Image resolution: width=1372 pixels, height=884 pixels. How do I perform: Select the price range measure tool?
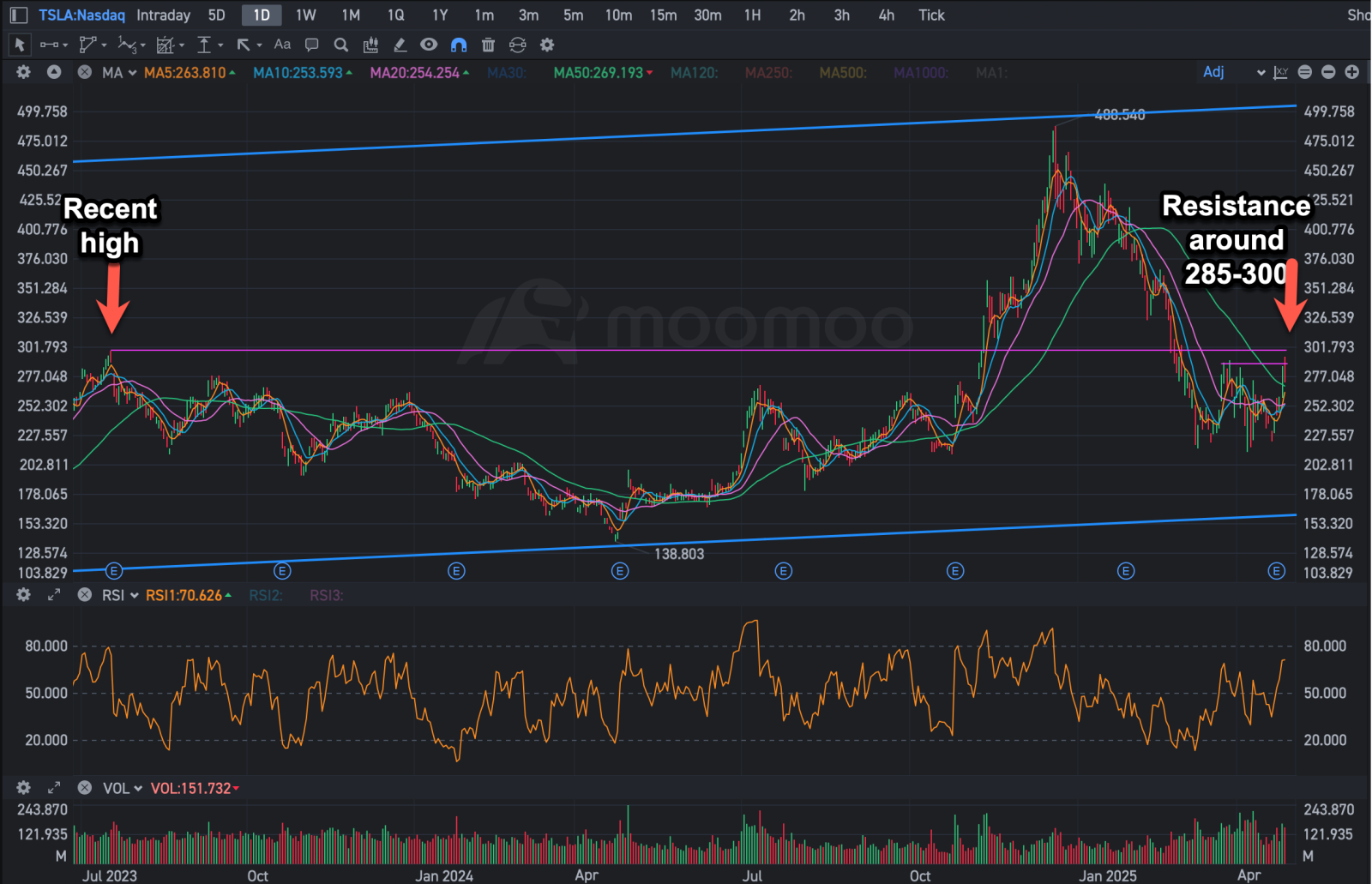tap(204, 45)
